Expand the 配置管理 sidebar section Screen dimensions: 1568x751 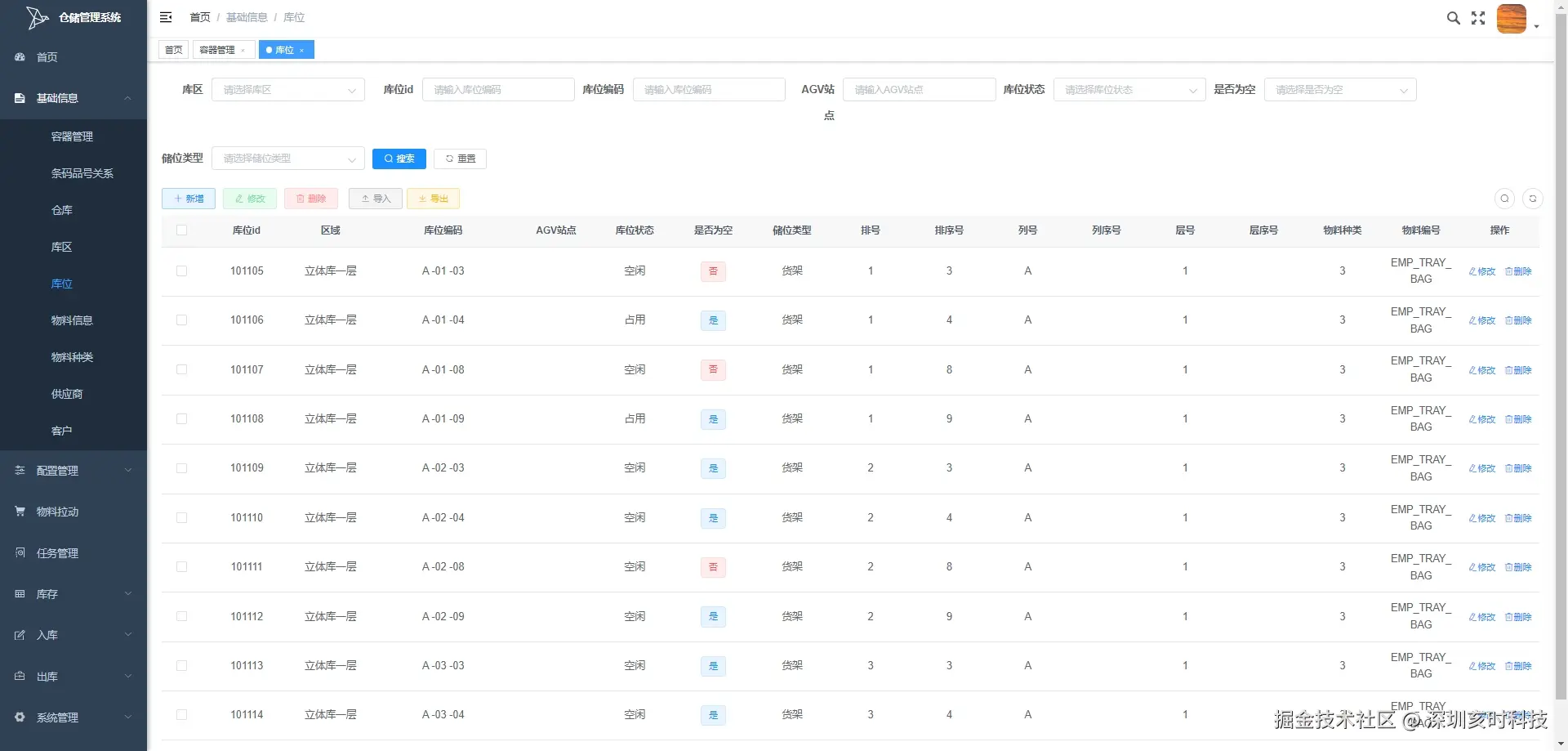point(73,471)
